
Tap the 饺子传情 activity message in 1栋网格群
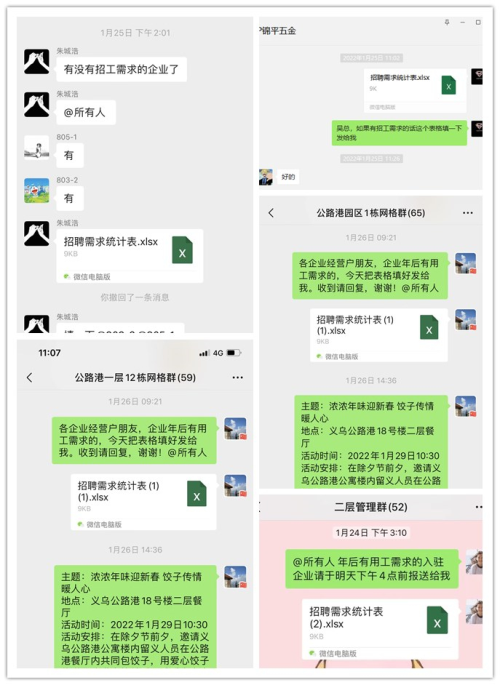click(x=371, y=442)
